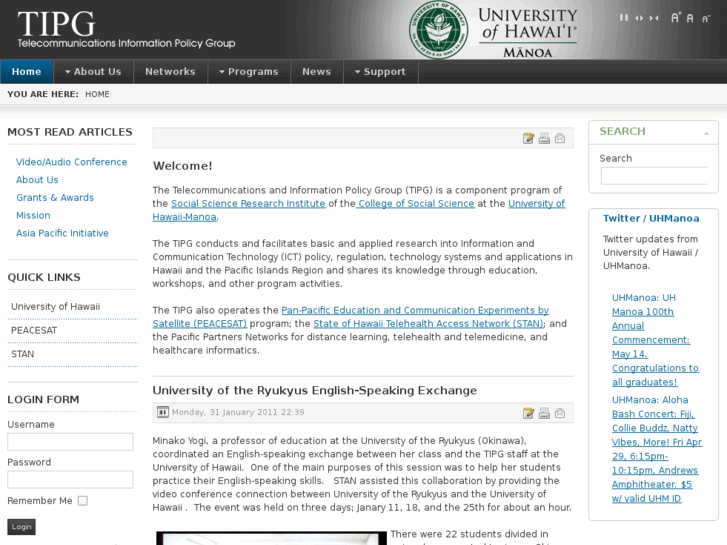The width and height of the screenshot is (727, 545).
Task: Click the MOST READ ARTICLES heading
Action: (70, 132)
